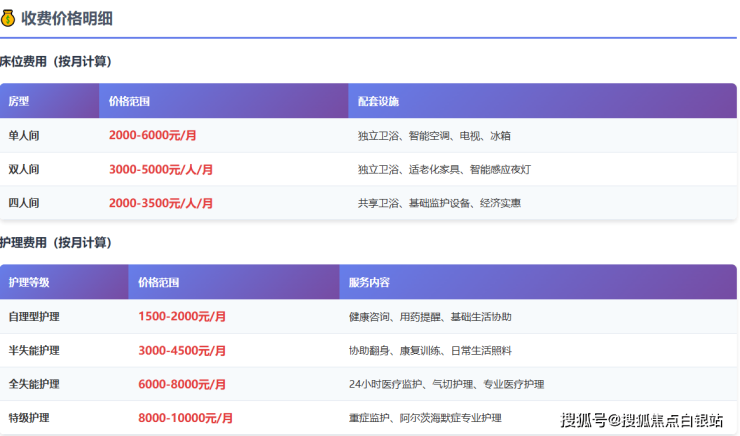Click the 配套设施 column header
This screenshot has height=436, width=740.
point(378,101)
